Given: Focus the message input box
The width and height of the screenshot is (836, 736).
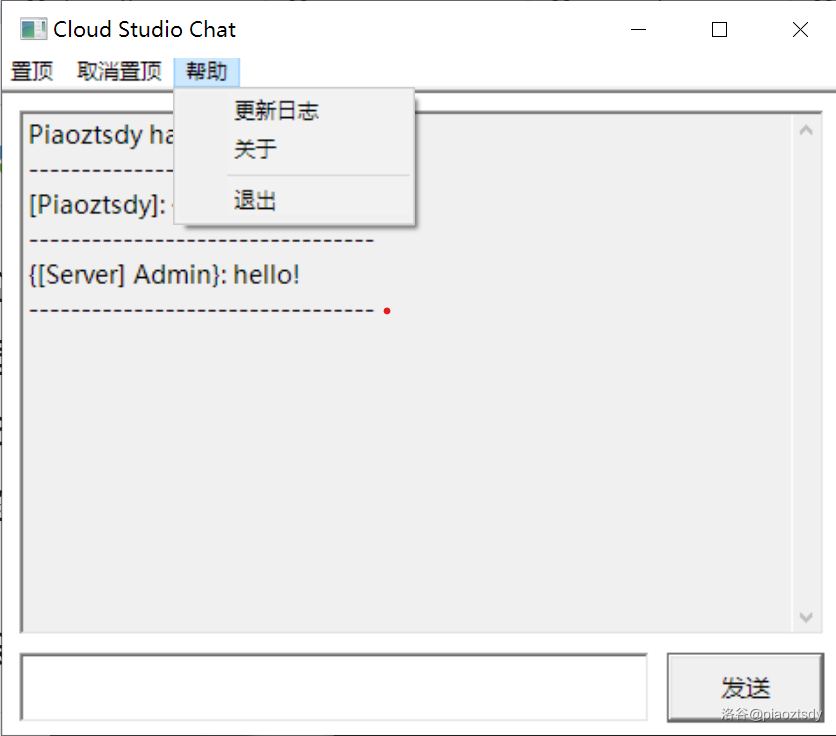Looking at the screenshot, I should pos(334,687).
